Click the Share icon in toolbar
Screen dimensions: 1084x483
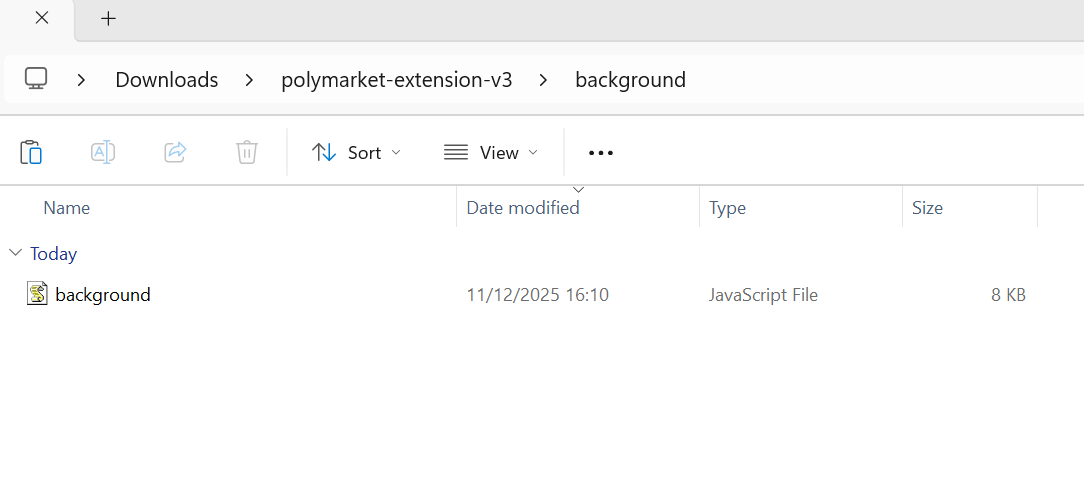click(175, 152)
